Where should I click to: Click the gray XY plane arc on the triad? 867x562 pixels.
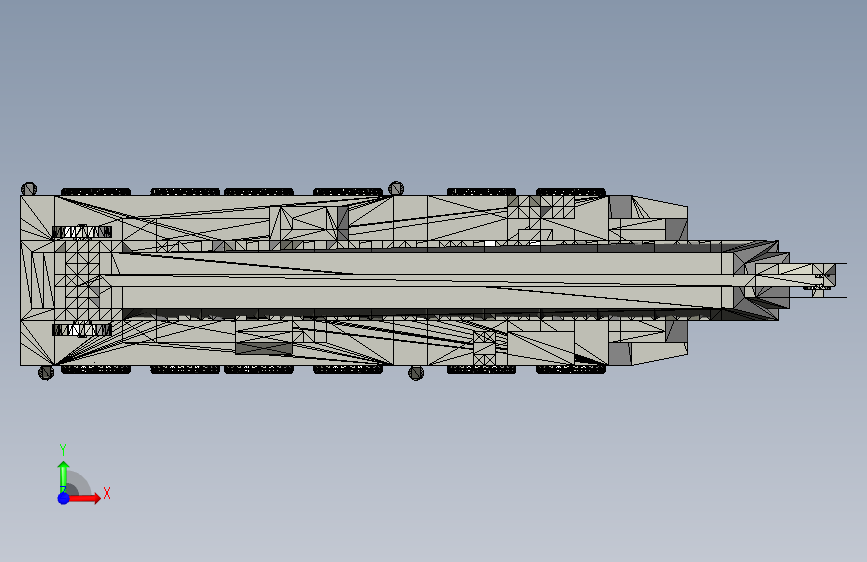(x=80, y=483)
